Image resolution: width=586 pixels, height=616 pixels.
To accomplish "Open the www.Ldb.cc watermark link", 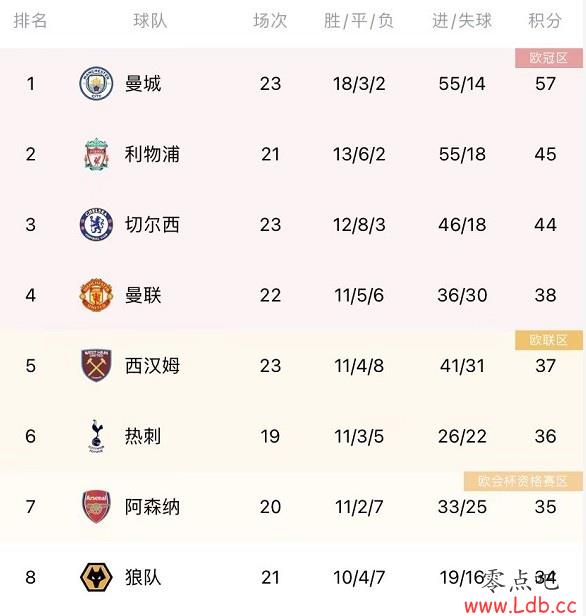I will tap(520, 605).
